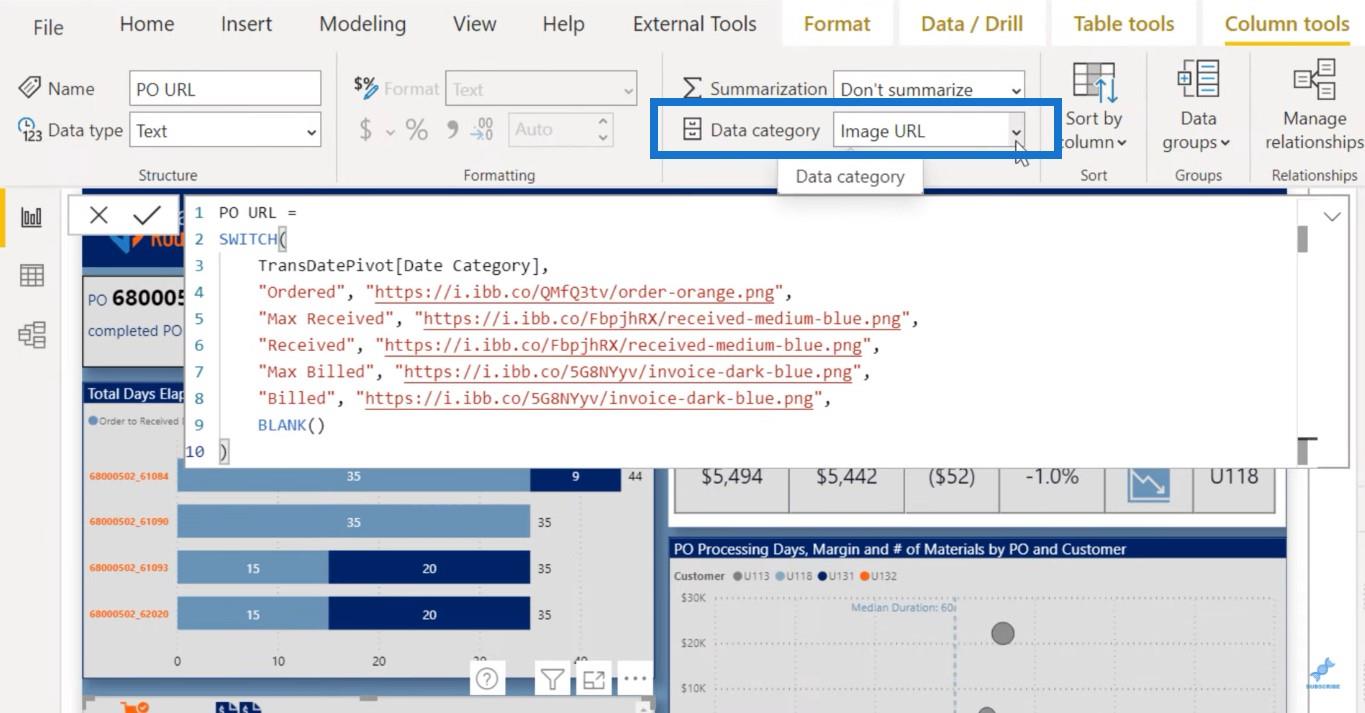The image size is (1365, 713).
Task: Click the $5,442 table cell
Action: pos(846,477)
